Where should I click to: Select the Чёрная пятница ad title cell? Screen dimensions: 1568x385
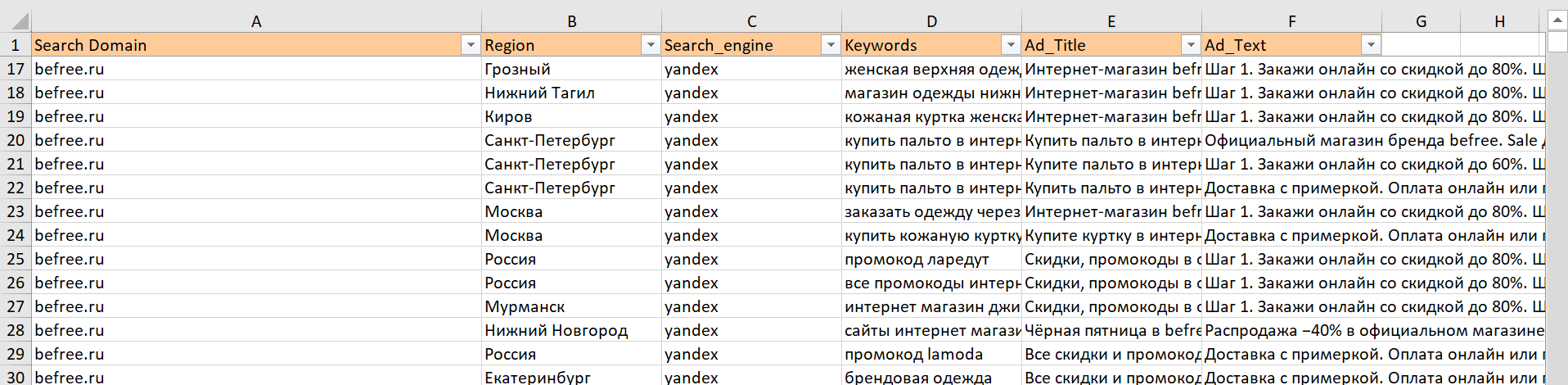pos(1111,330)
